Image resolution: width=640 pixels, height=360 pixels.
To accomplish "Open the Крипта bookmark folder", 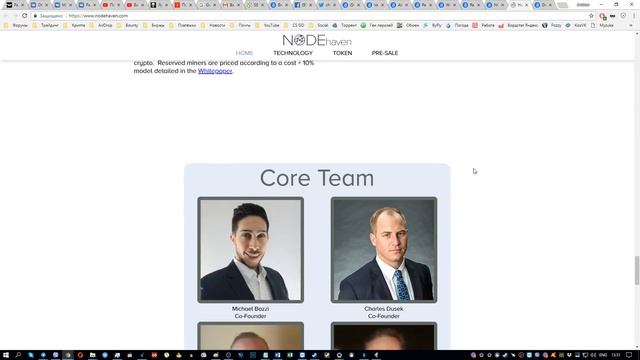I will point(75,25).
